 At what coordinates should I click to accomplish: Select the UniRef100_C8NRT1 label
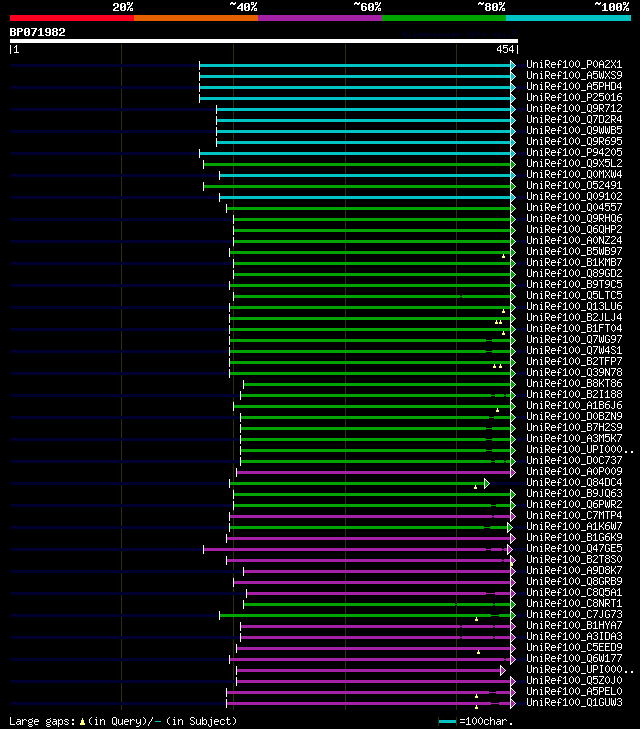(574, 603)
